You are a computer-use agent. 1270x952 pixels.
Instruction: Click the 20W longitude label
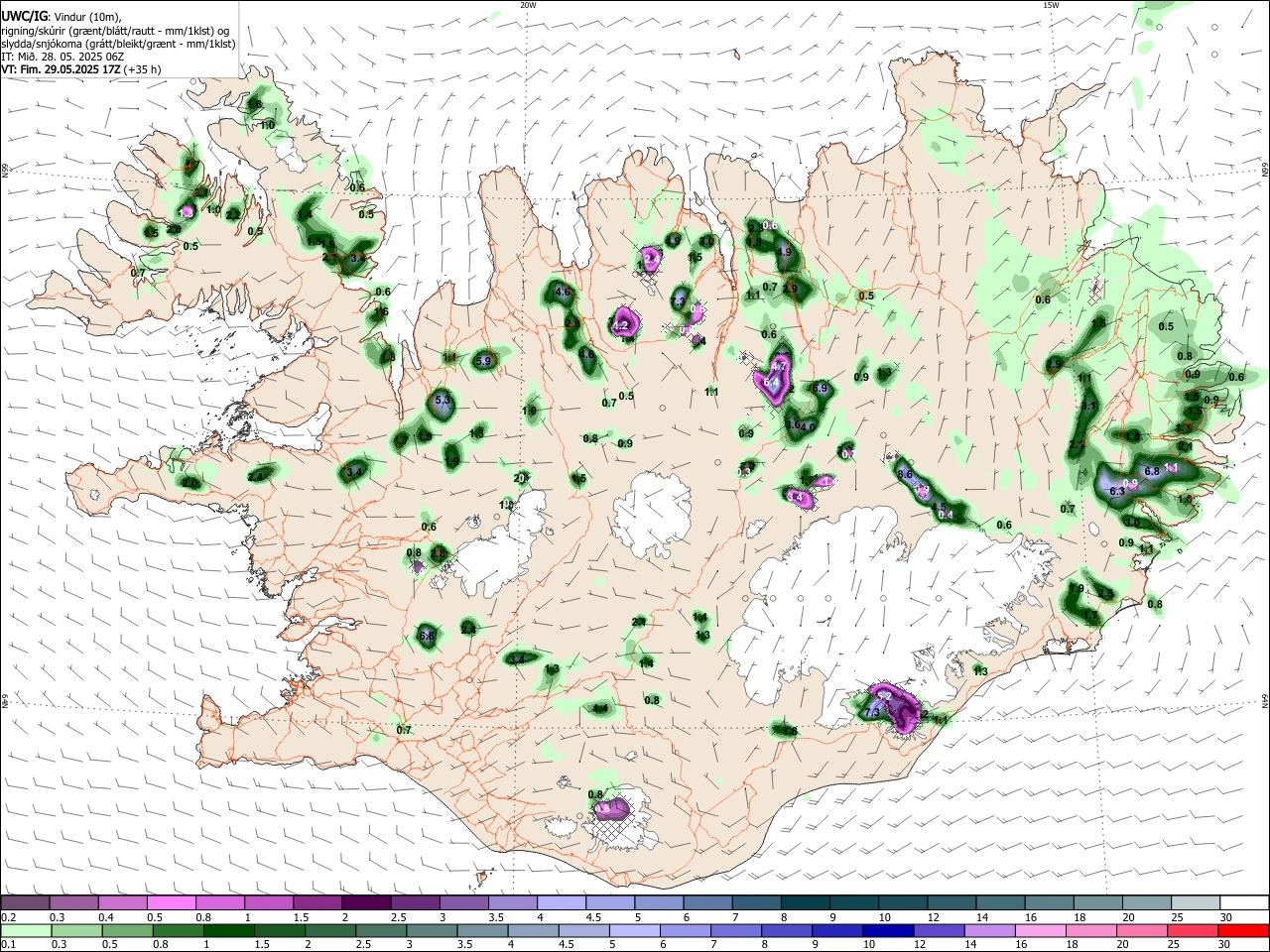click(528, 5)
